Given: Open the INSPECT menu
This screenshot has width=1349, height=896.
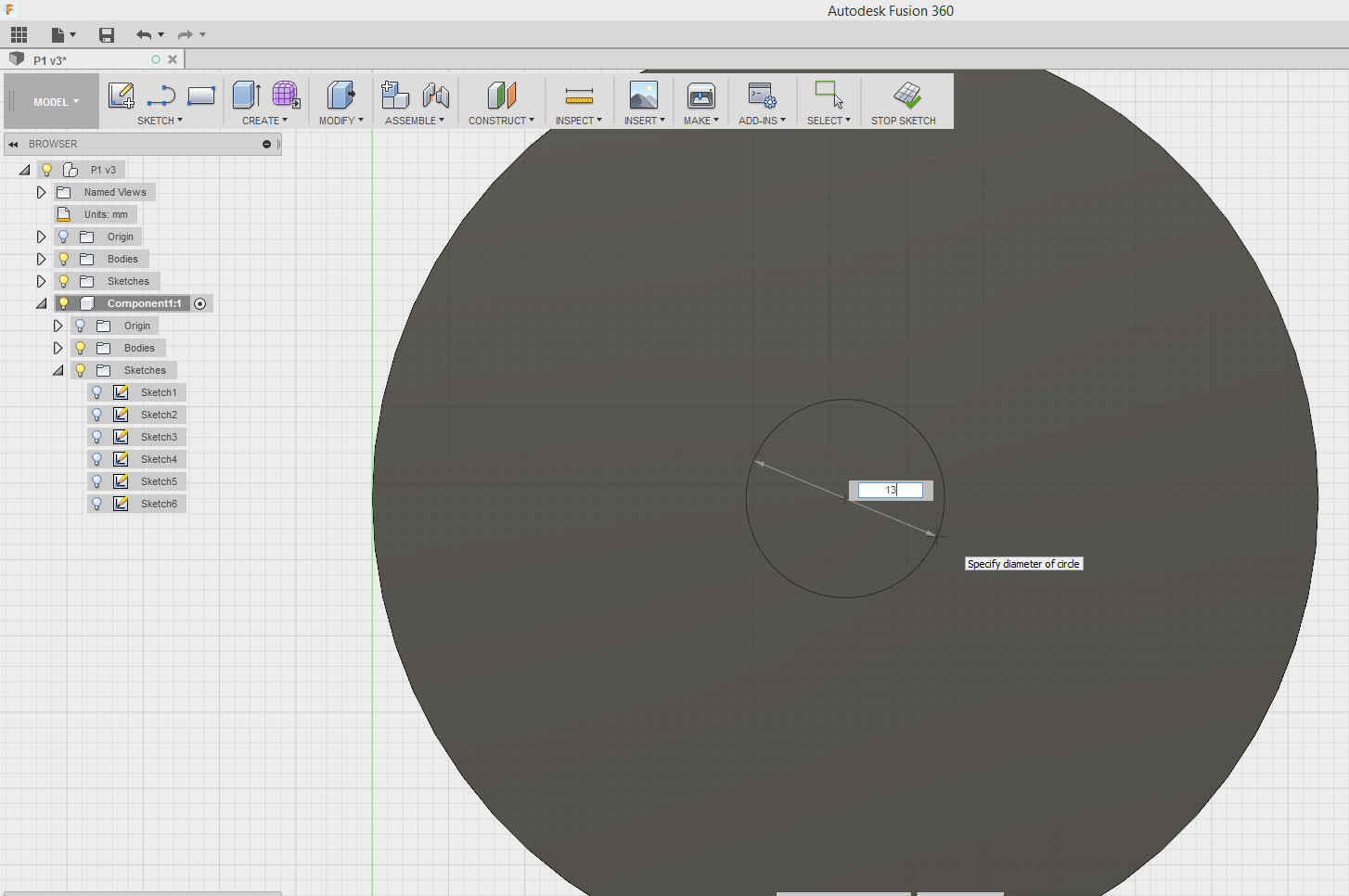Looking at the screenshot, I should (x=579, y=121).
